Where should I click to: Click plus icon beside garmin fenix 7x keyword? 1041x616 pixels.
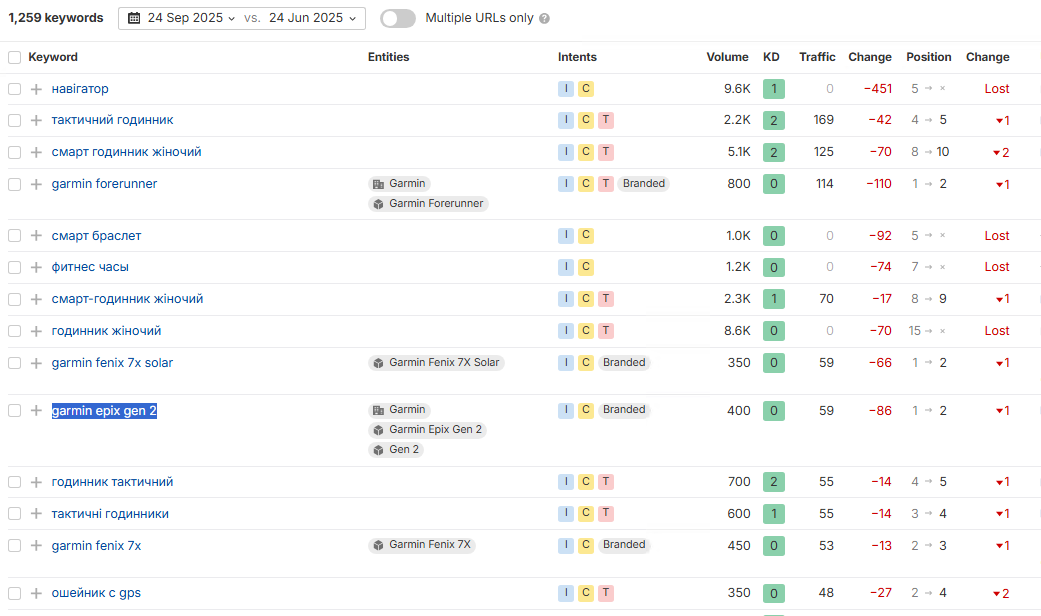(37, 546)
